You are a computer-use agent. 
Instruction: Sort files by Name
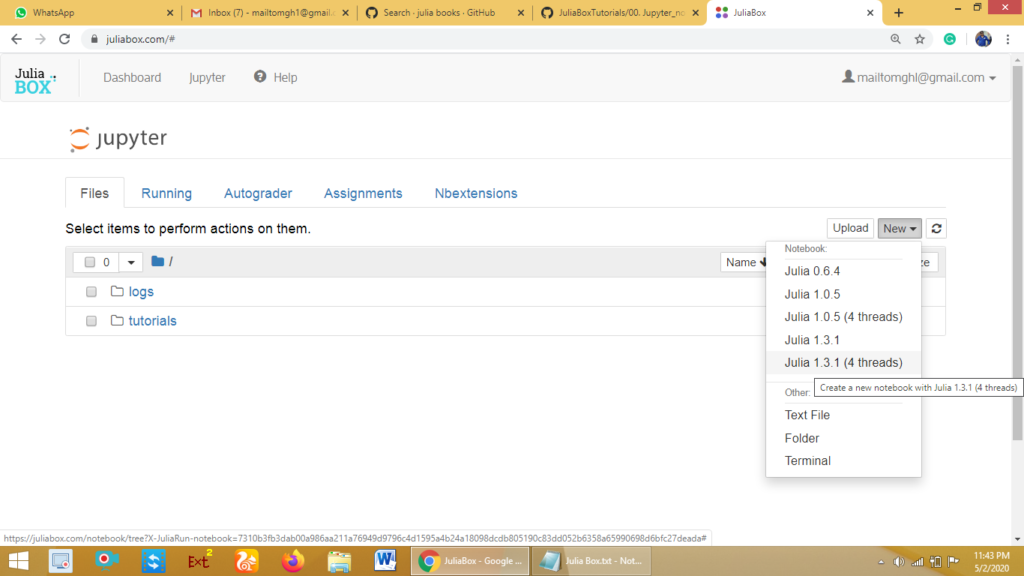click(744, 262)
